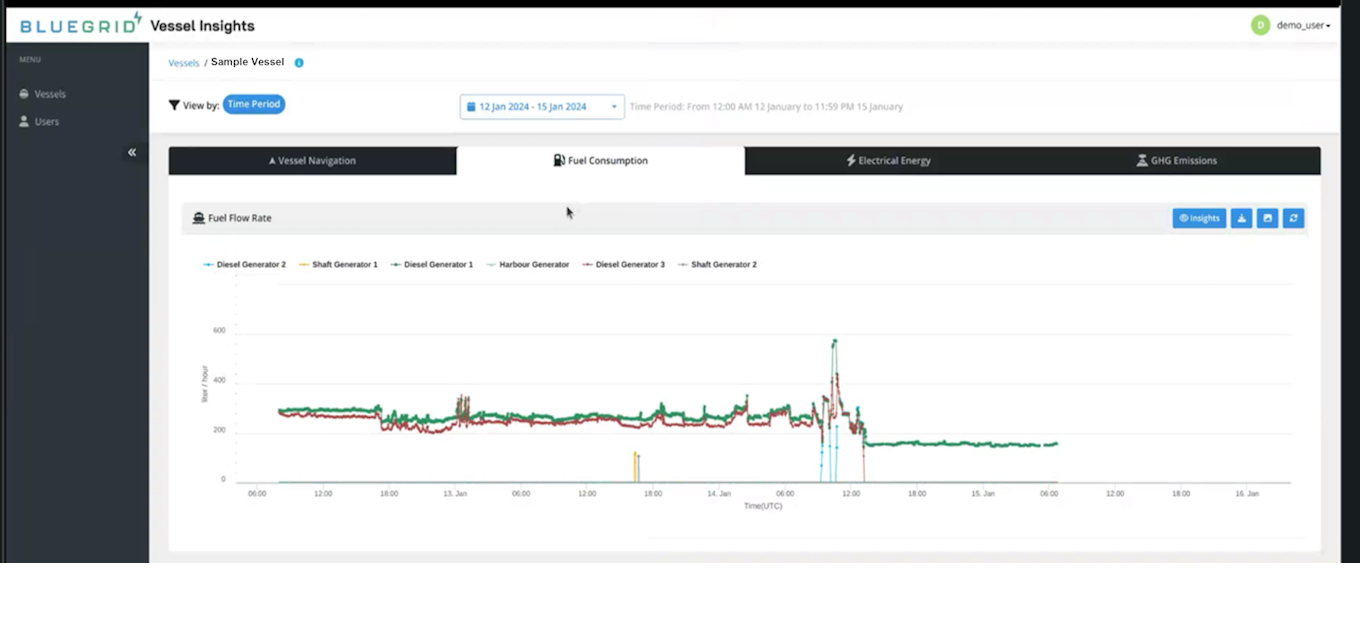The image size is (1360, 637).
Task: Open the GHG Emissions tab
Action: point(1175,160)
